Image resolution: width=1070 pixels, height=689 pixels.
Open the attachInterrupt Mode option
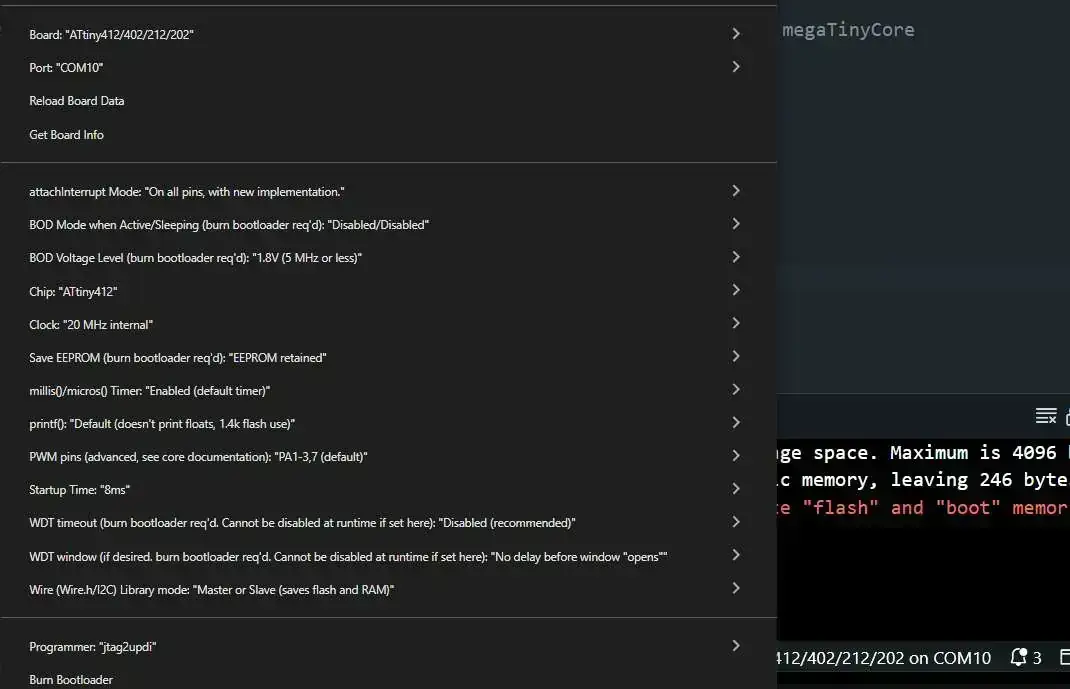click(x=187, y=191)
